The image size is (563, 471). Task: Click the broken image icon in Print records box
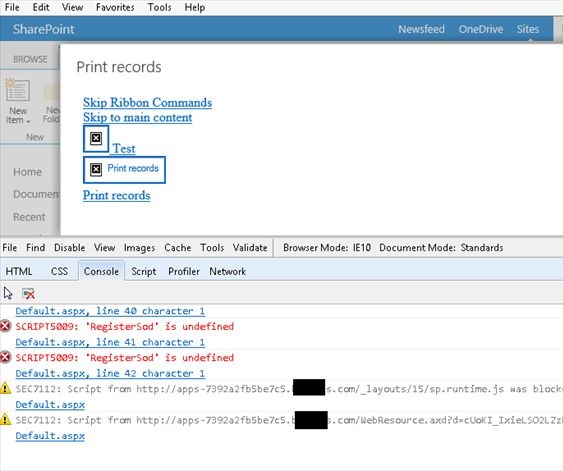[x=96, y=169]
